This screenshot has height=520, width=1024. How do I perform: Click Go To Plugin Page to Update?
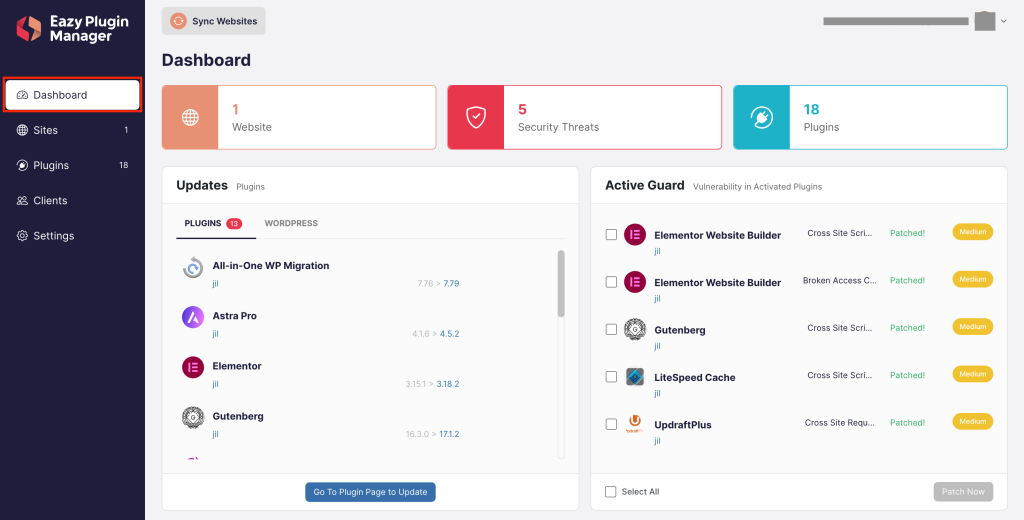(370, 492)
